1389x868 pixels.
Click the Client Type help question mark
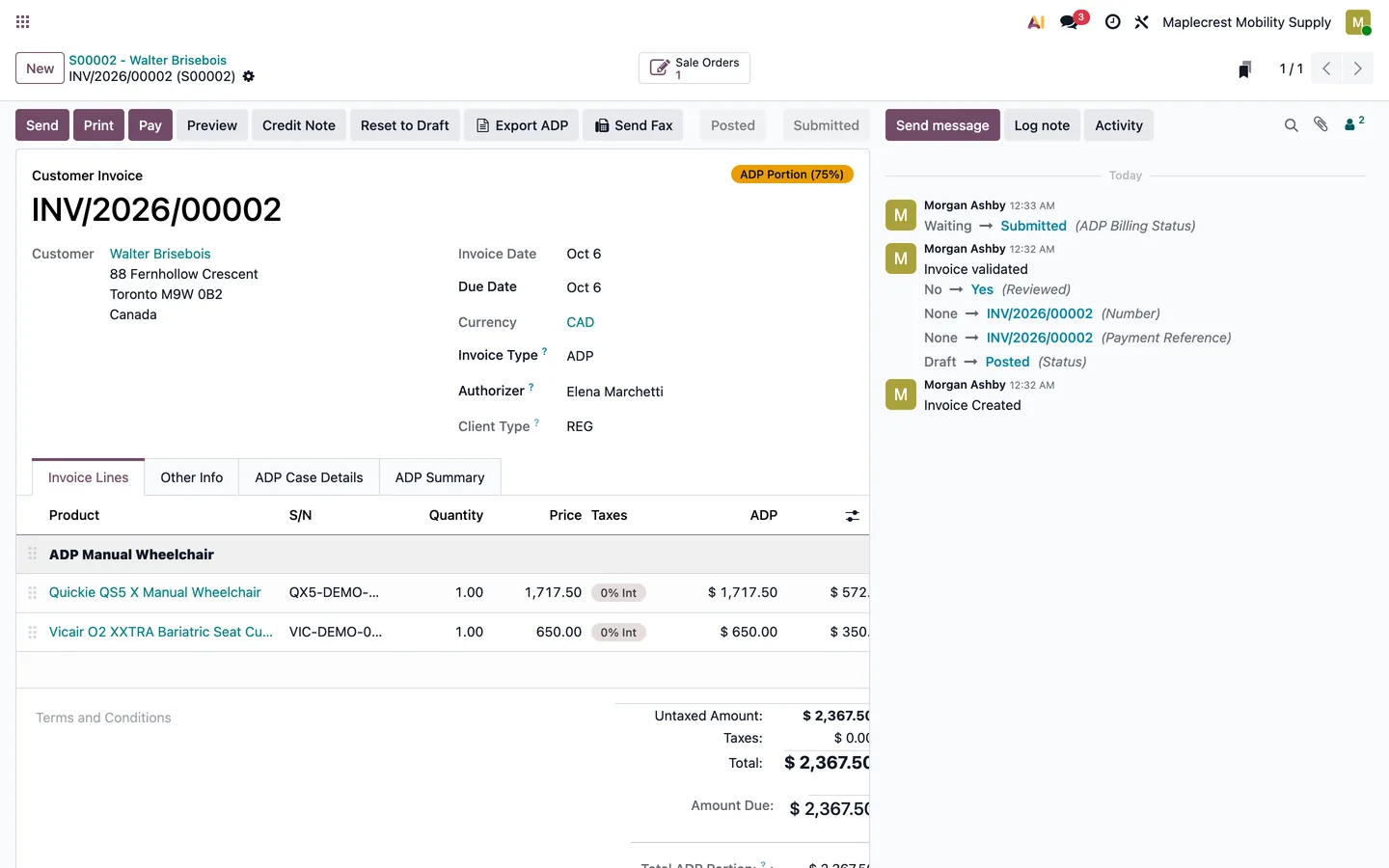point(537,423)
